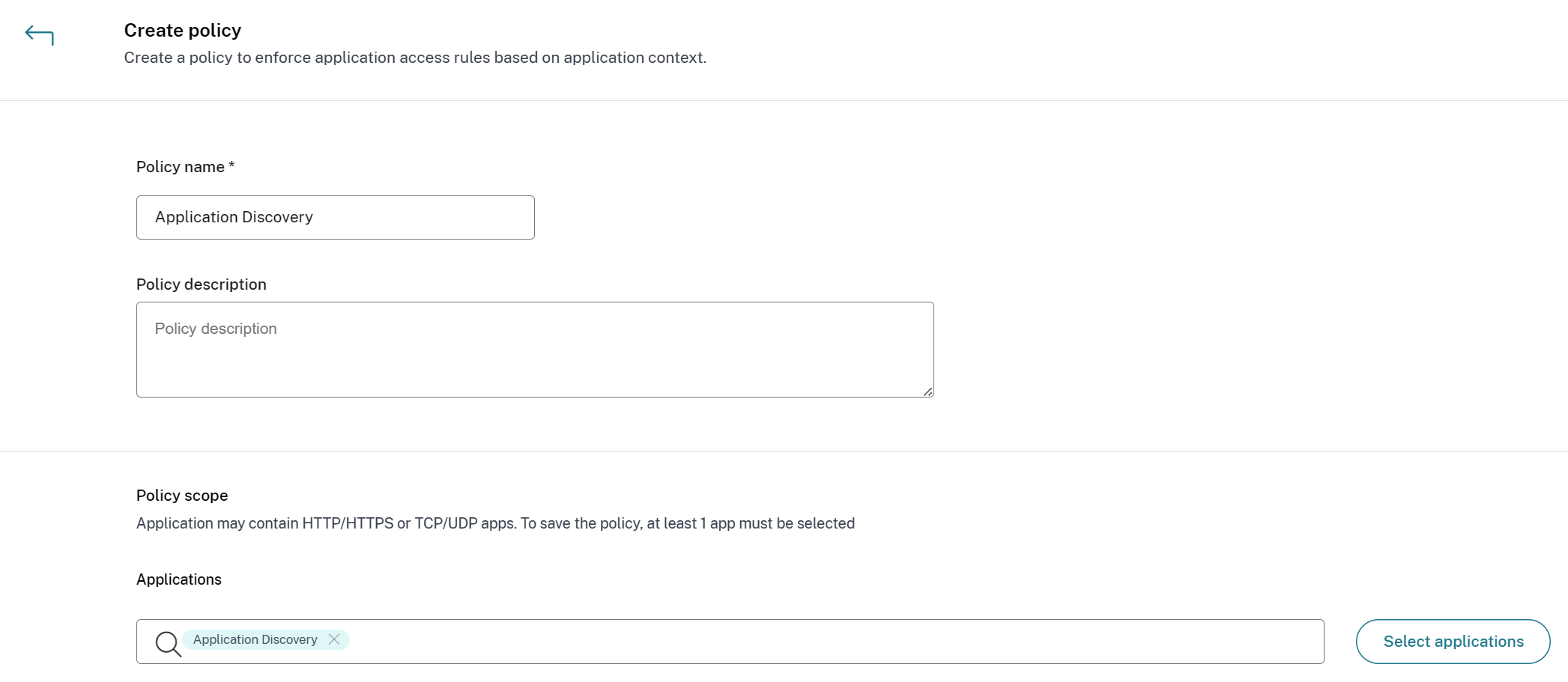Click the back arrow icon
The width and height of the screenshot is (1568, 682).
(39, 35)
